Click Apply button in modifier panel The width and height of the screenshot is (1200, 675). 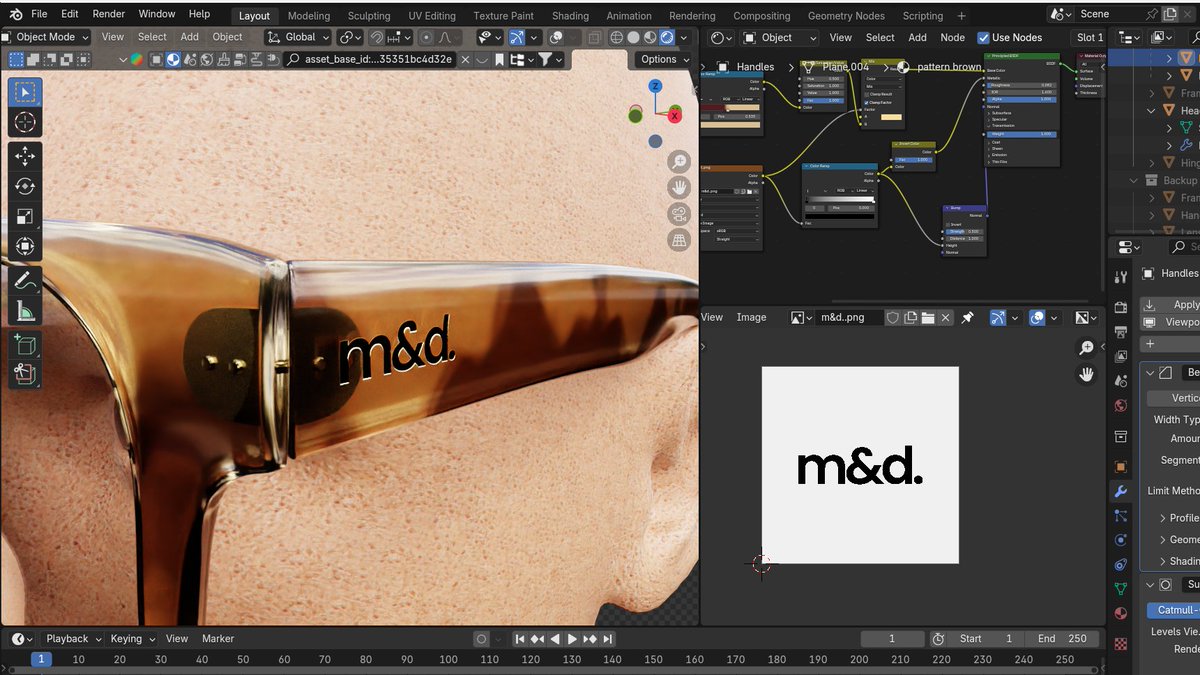pos(1170,305)
